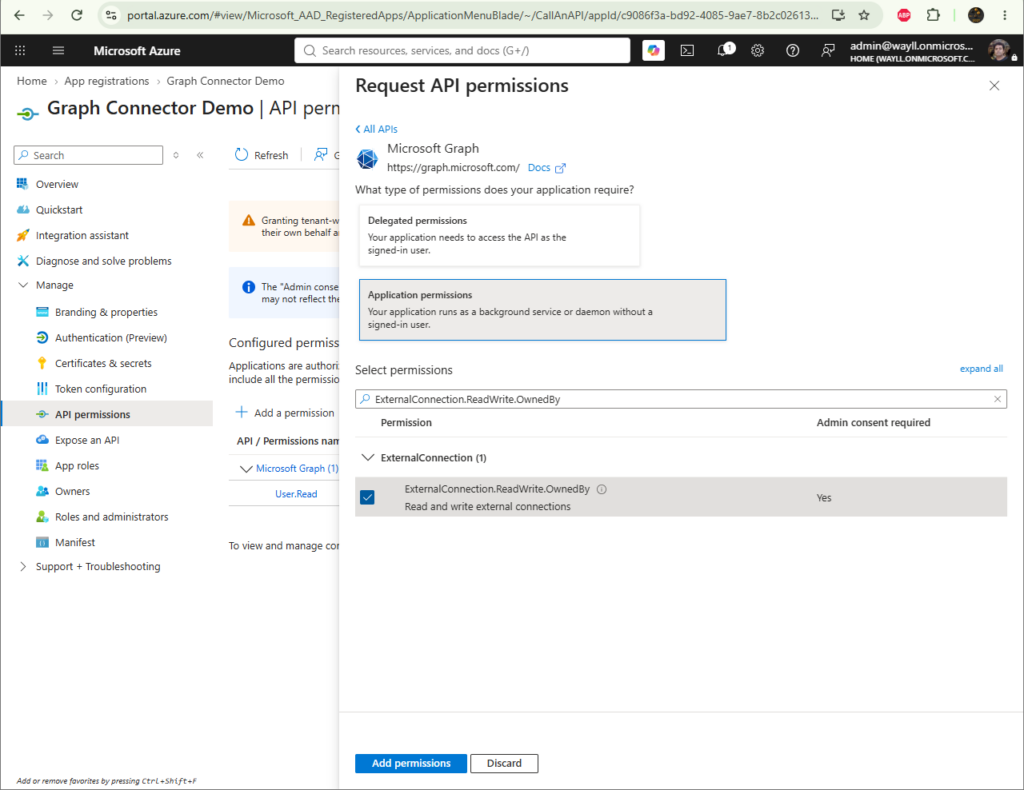This screenshot has width=1024, height=790.
Task: Collapse the left menu with double chevron
Action: (200, 155)
